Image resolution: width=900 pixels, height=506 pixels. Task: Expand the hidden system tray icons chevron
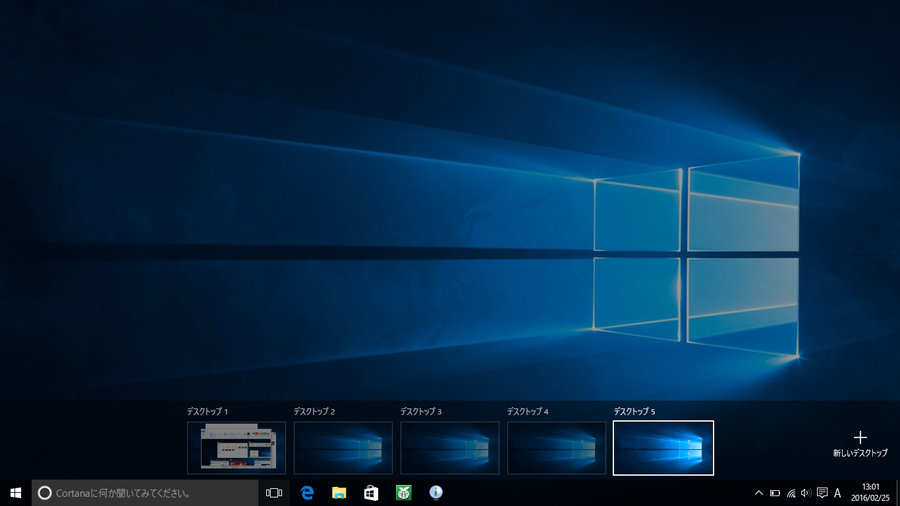pos(759,493)
